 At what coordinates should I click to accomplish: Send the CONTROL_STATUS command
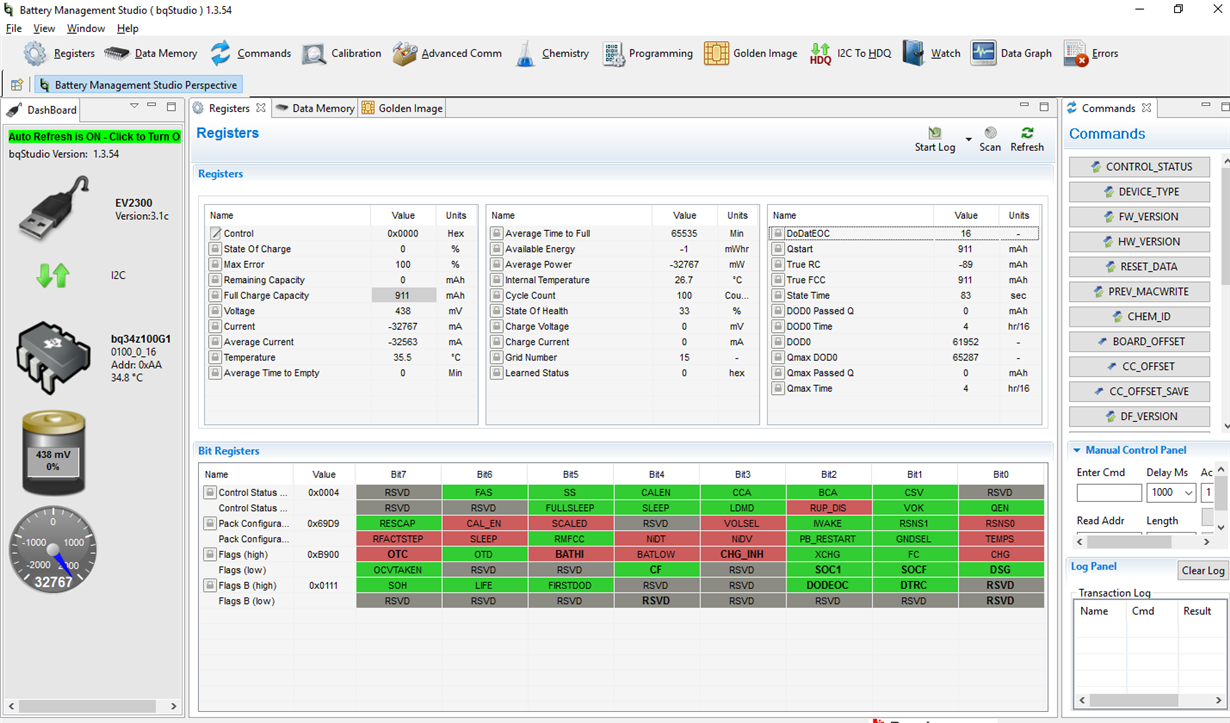pos(1139,167)
